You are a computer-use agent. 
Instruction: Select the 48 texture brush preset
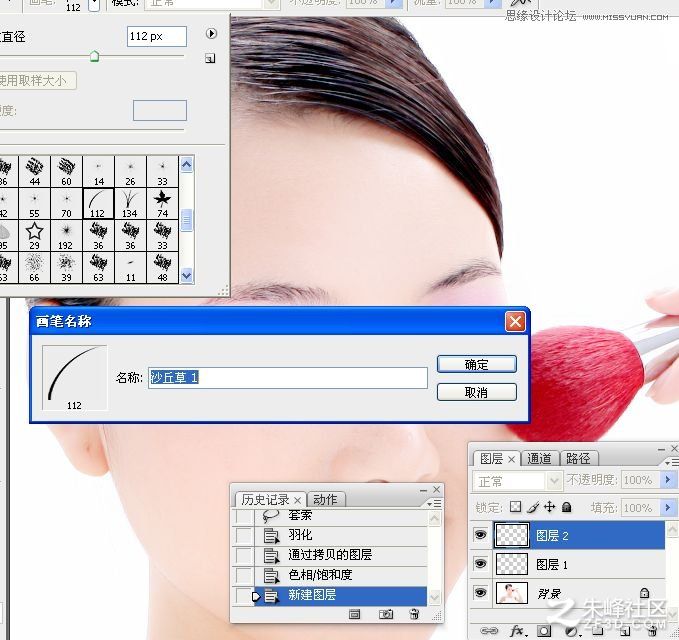tap(162, 268)
